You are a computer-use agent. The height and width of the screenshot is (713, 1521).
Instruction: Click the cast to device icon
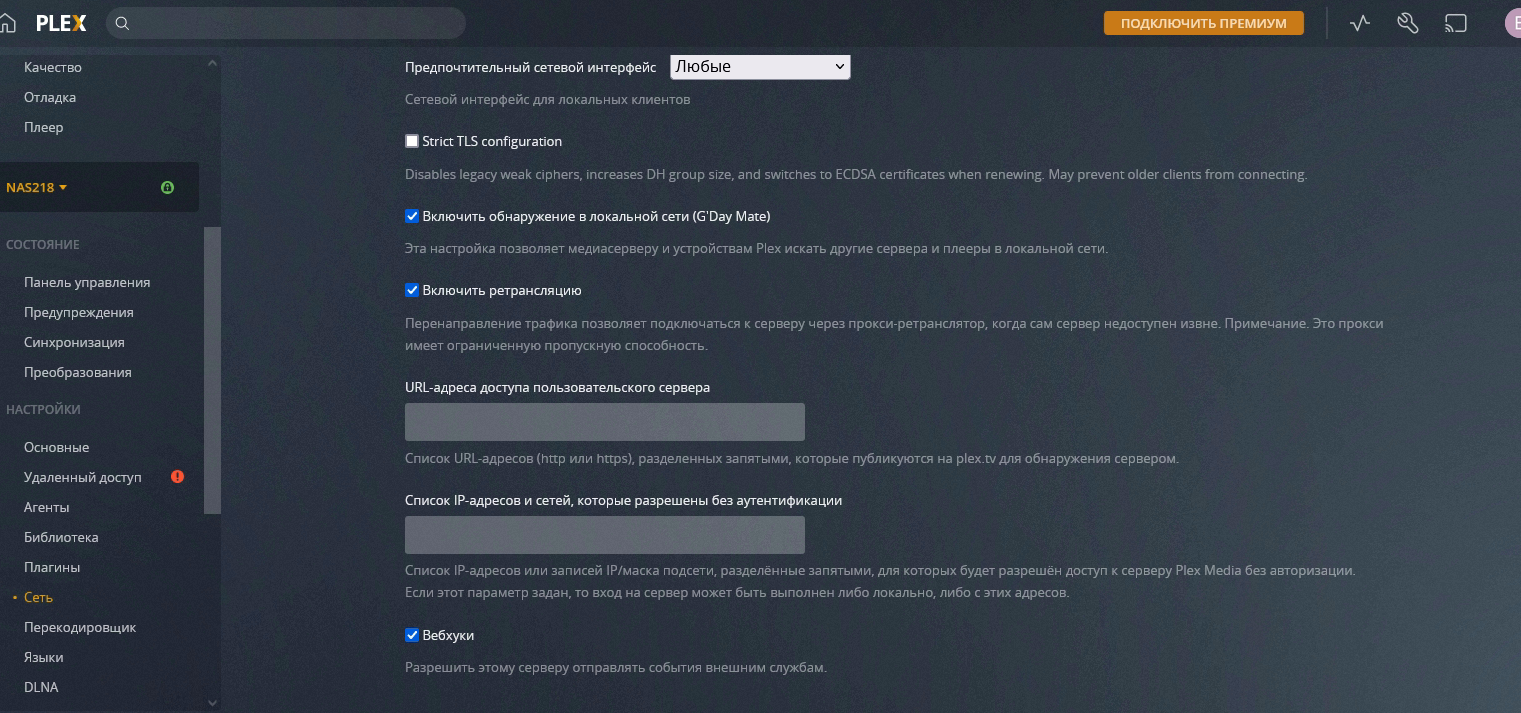click(x=1455, y=23)
